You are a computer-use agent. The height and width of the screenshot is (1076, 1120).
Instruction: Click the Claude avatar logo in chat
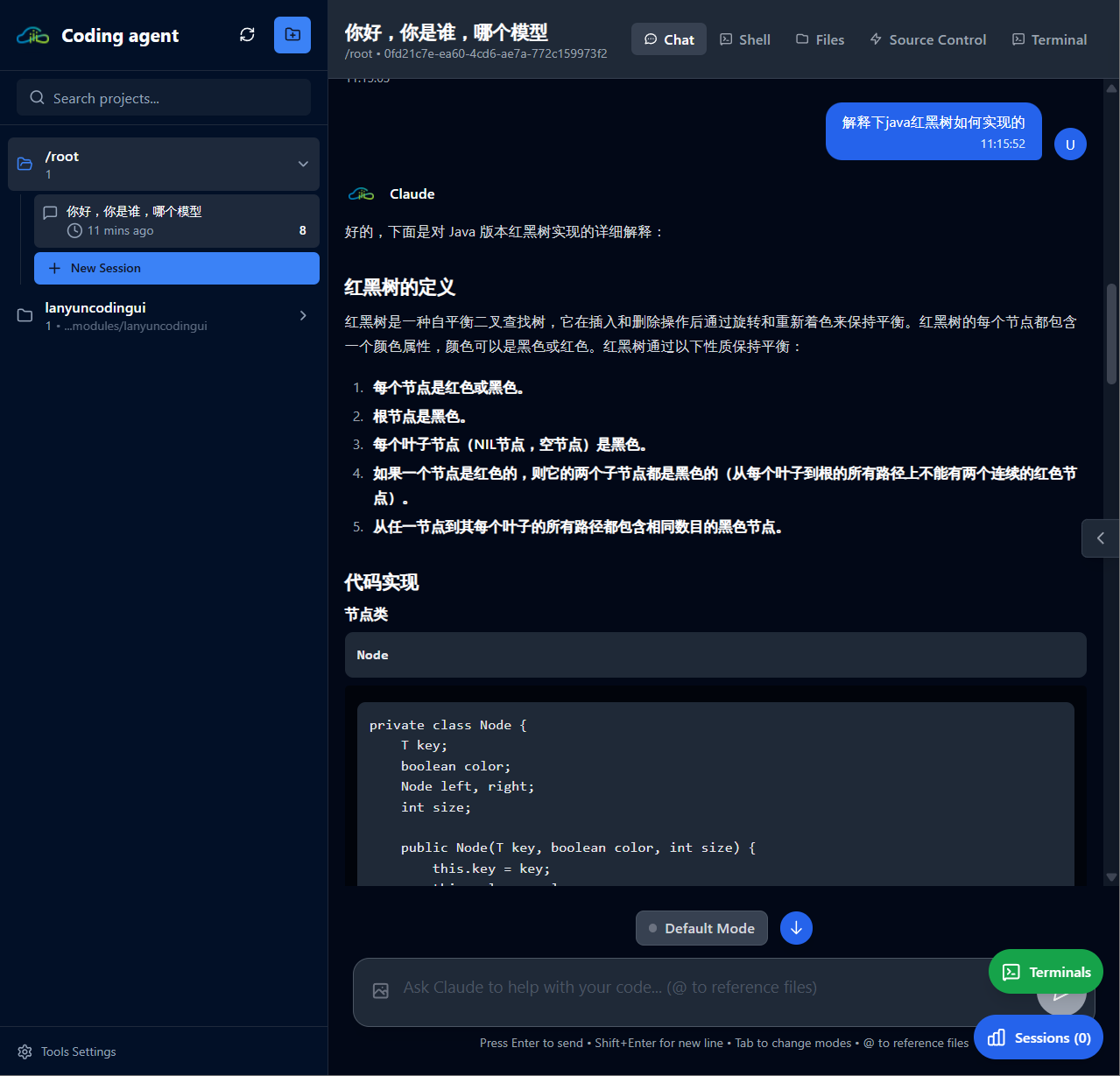(361, 194)
